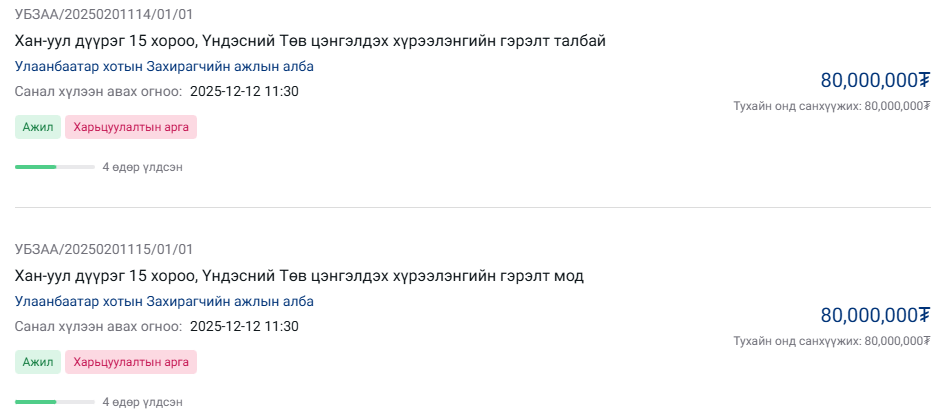The image size is (952, 416).
Task: Click Харьцуулалтын арга tag on the first tender
Action: (131, 127)
